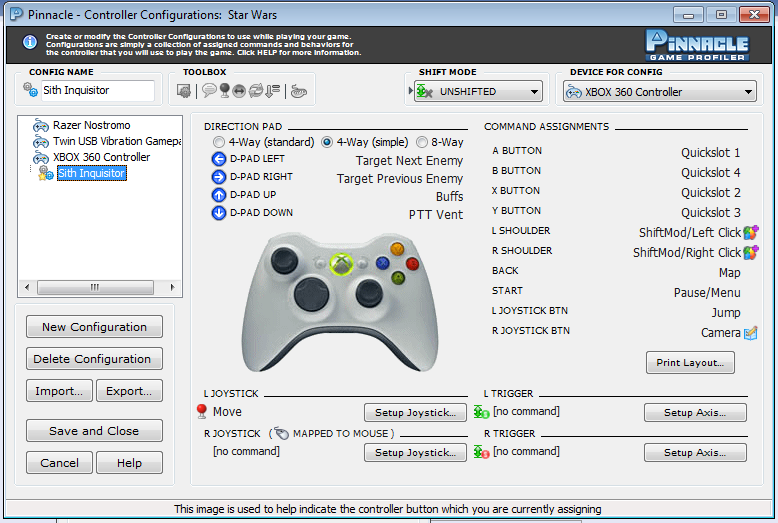Click Setup Joystick for R JOYSTICK

coord(415,453)
